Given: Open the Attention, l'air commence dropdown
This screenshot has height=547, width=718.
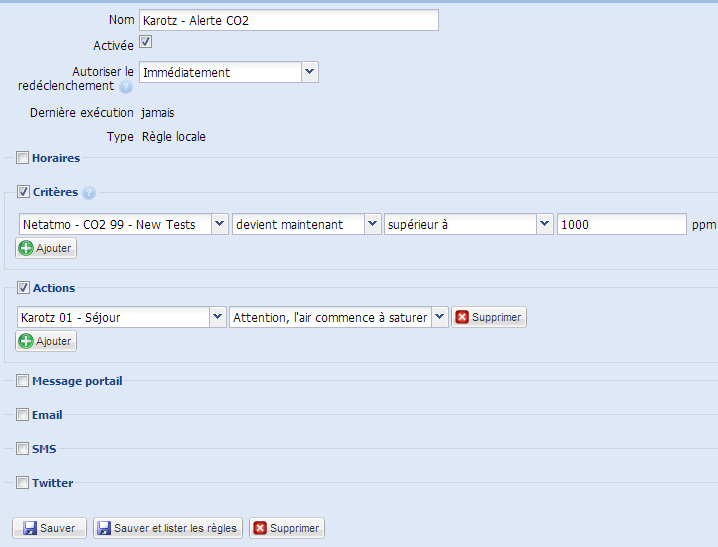Looking at the screenshot, I should (440, 317).
